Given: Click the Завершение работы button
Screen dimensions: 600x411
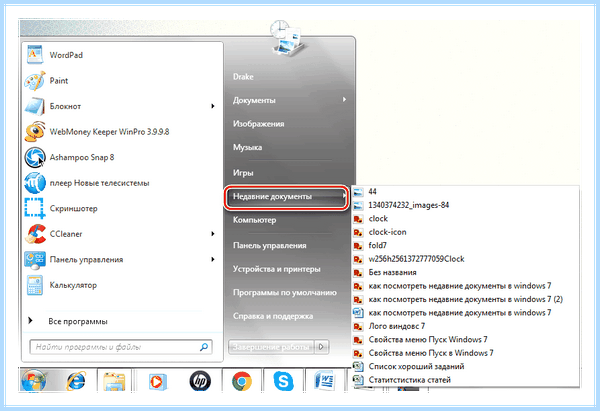Looking at the screenshot, I should coord(271,347).
